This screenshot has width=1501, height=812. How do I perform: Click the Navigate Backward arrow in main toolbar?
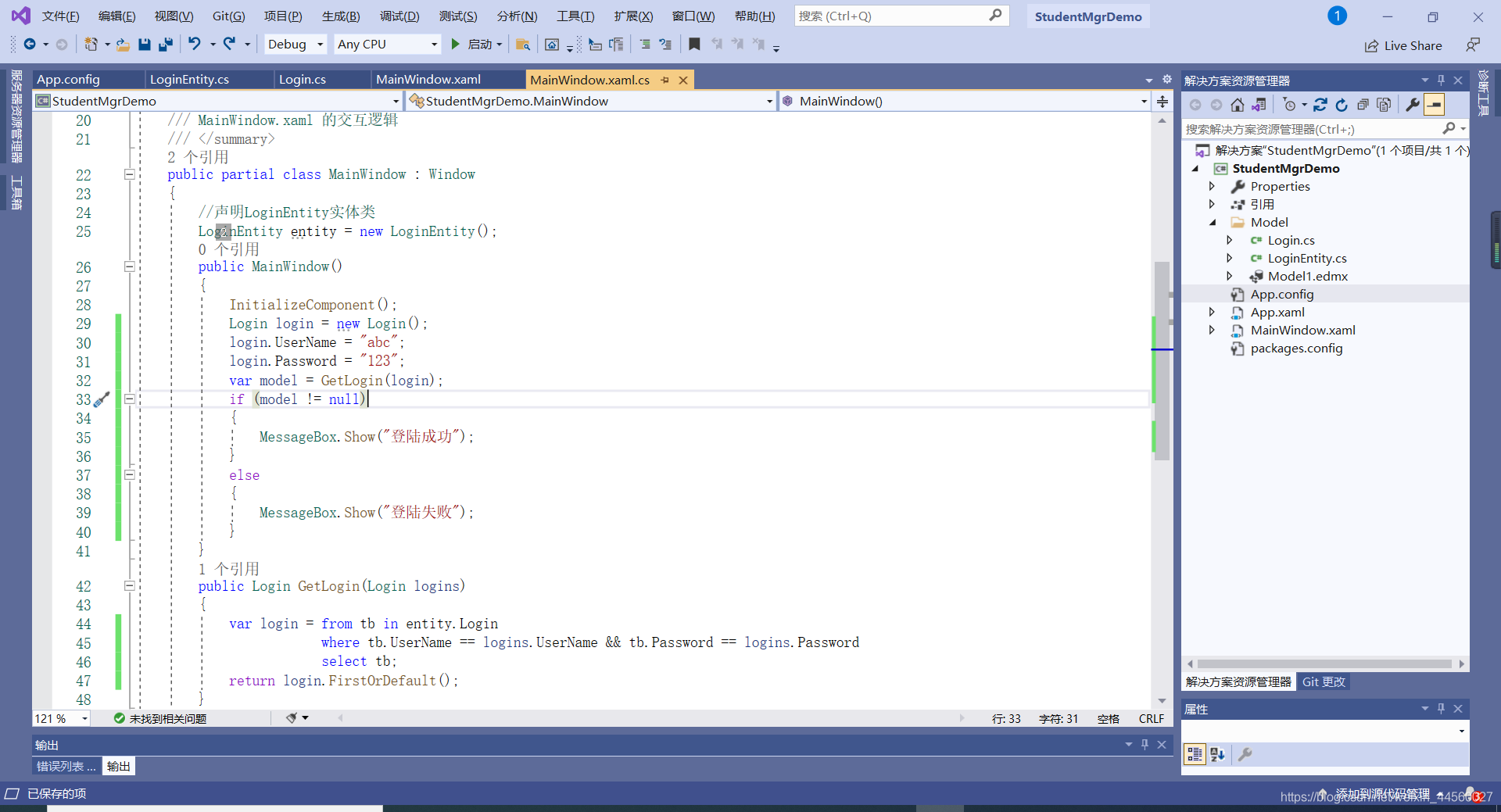point(30,45)
